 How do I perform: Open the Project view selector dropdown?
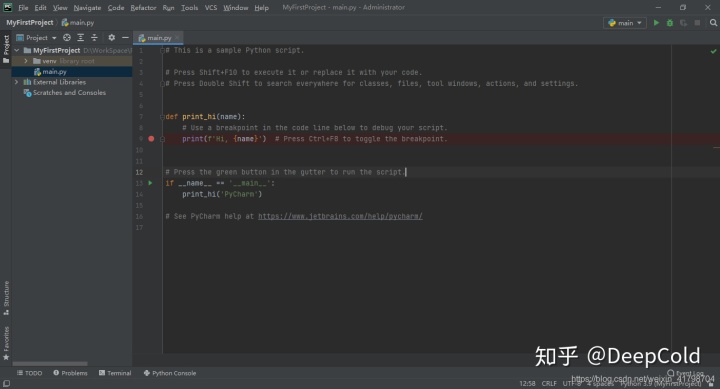pos(36,38)
